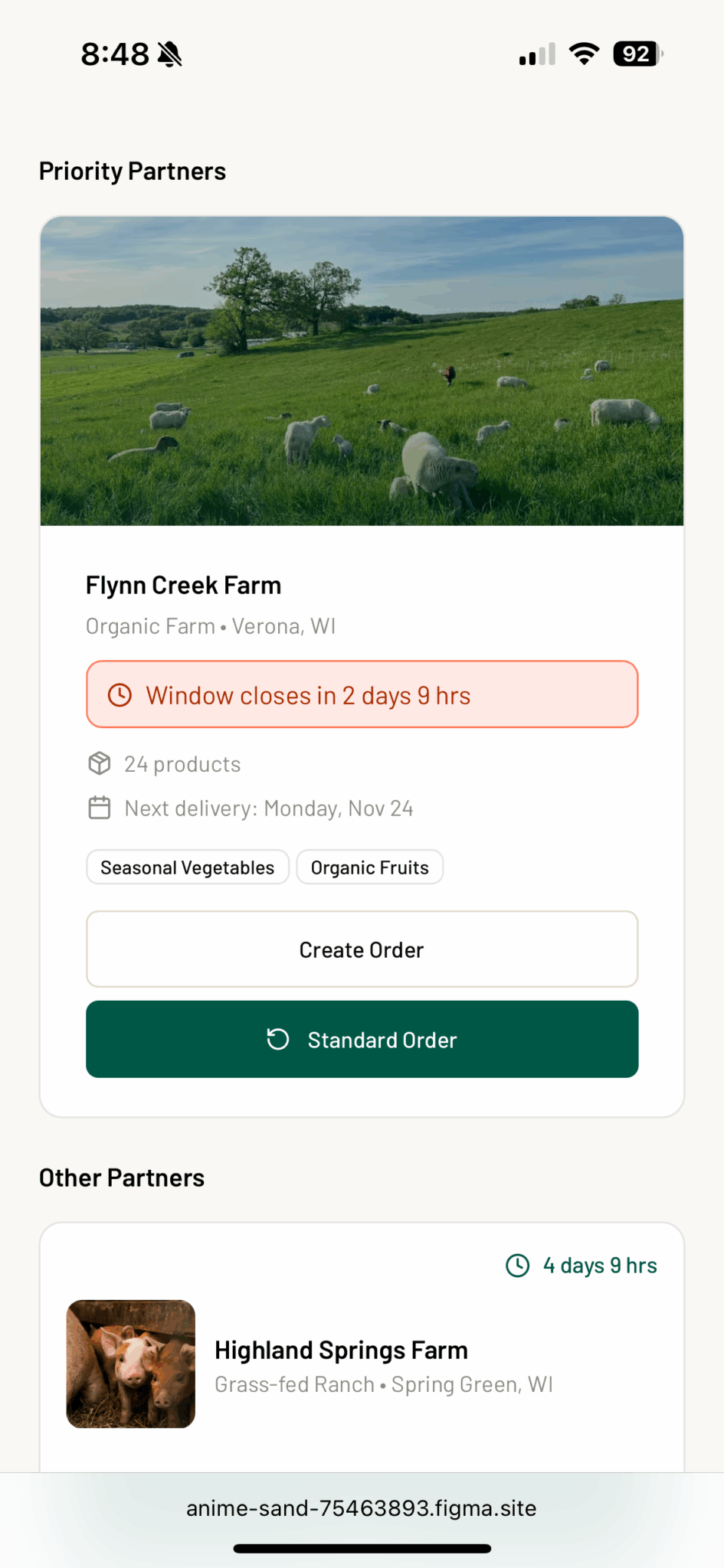This screenshot has width=724, height=1568.
Task: Tap the Highland Springs Farm name
Action: [x=341, y=1350]
